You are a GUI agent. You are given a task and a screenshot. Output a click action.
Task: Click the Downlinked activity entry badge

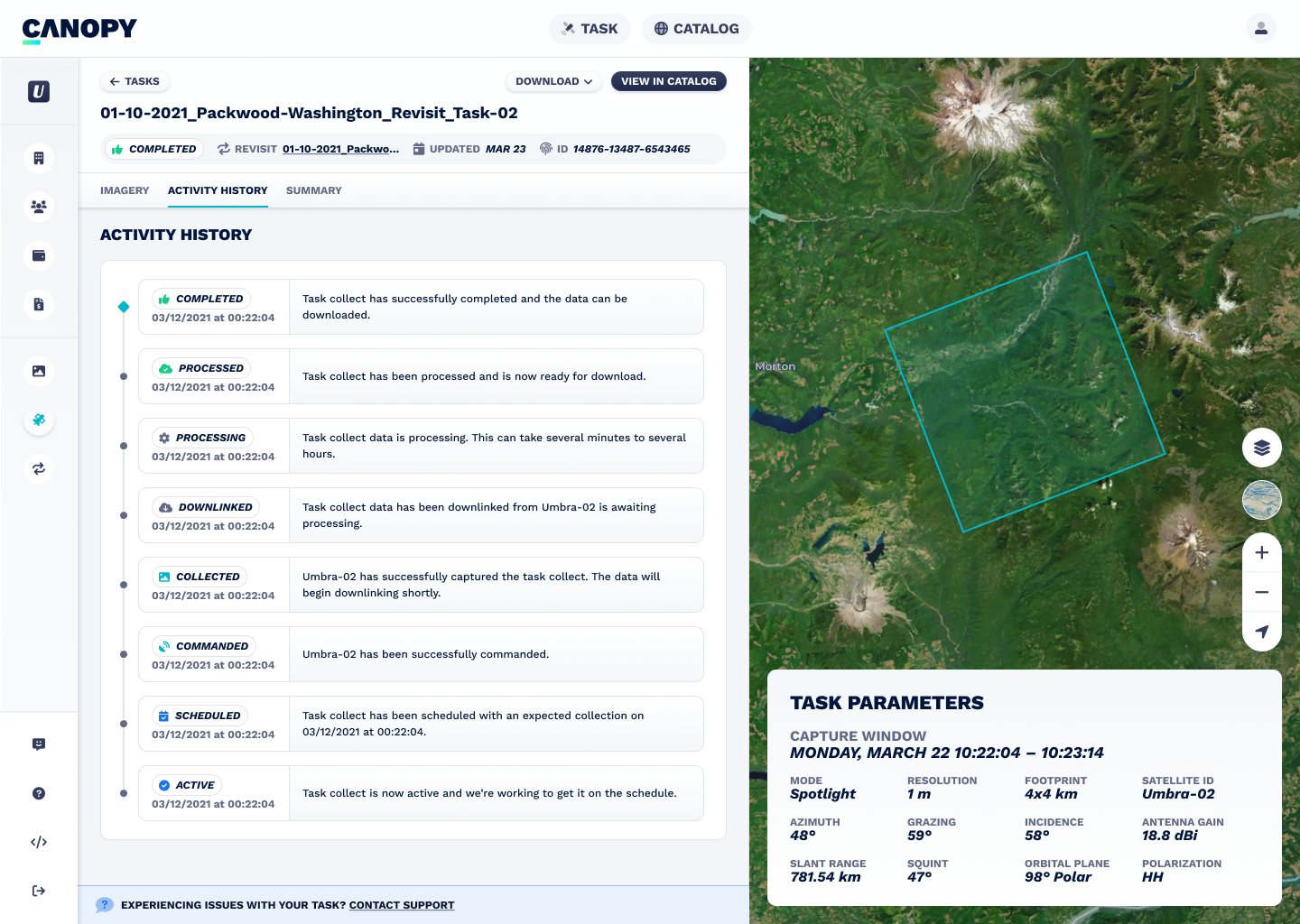(206, 507)
